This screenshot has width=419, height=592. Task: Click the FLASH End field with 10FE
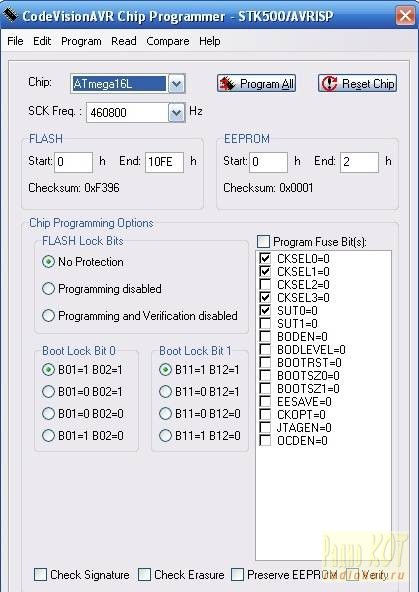pos(165,162)
